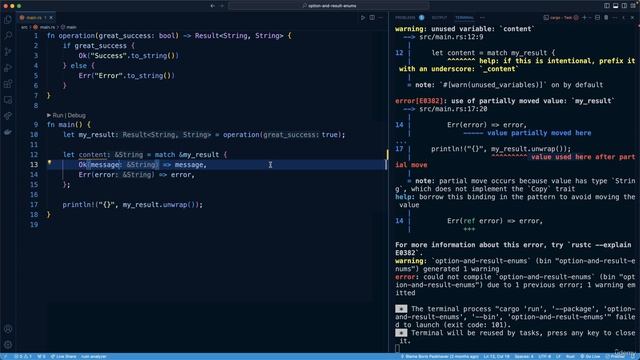Select the cargo Task terminal entry
Viewport: 640px width, 360px height.
click(x=560, y=18)
